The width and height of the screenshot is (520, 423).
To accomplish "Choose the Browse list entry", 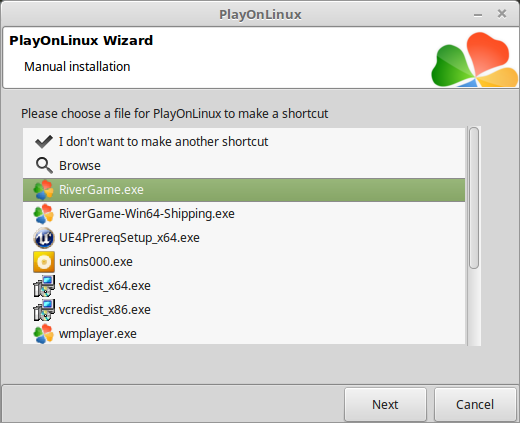I will pos(244,166).
